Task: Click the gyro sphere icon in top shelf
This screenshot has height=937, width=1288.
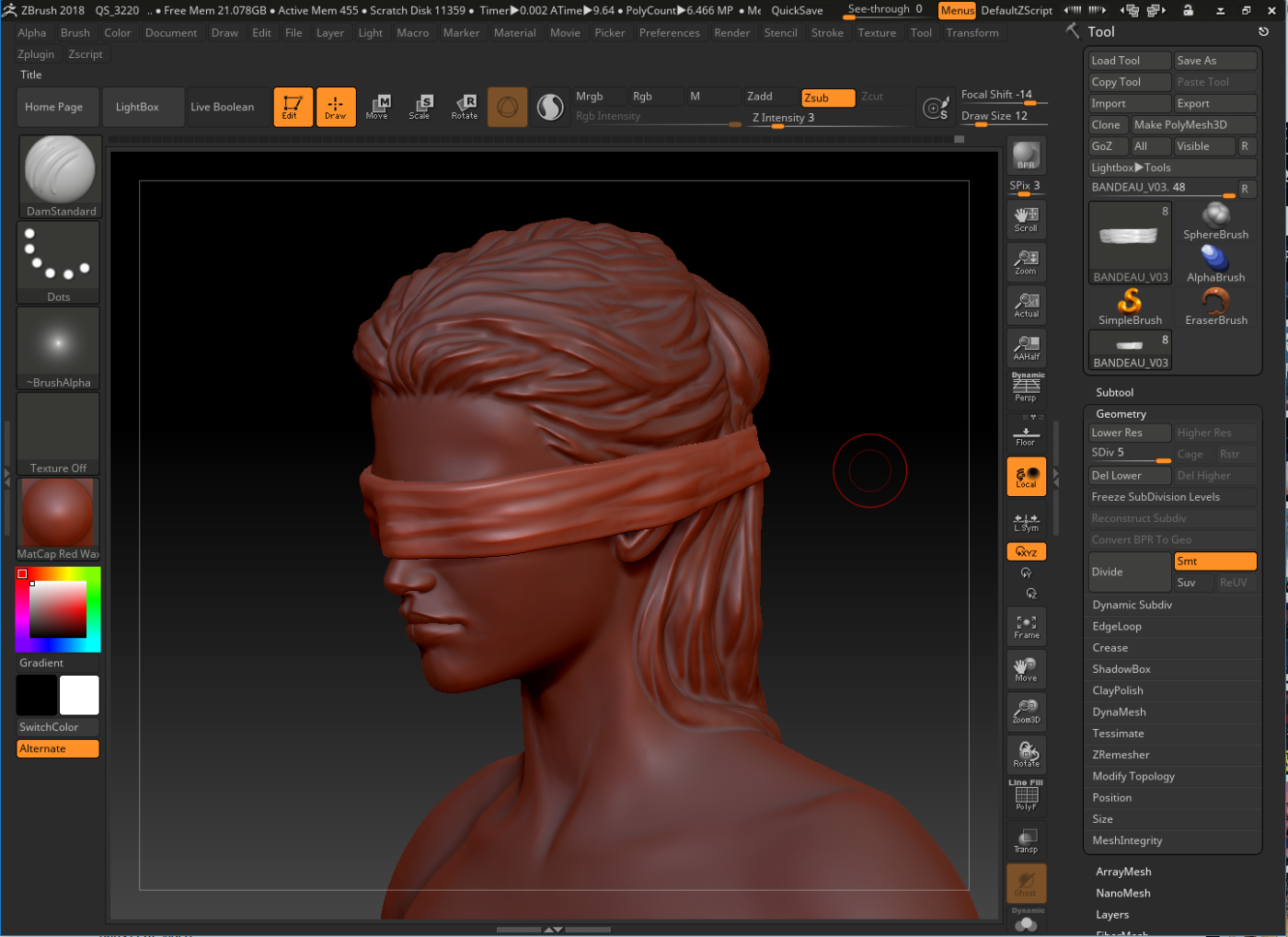Action: click(507, 107)
